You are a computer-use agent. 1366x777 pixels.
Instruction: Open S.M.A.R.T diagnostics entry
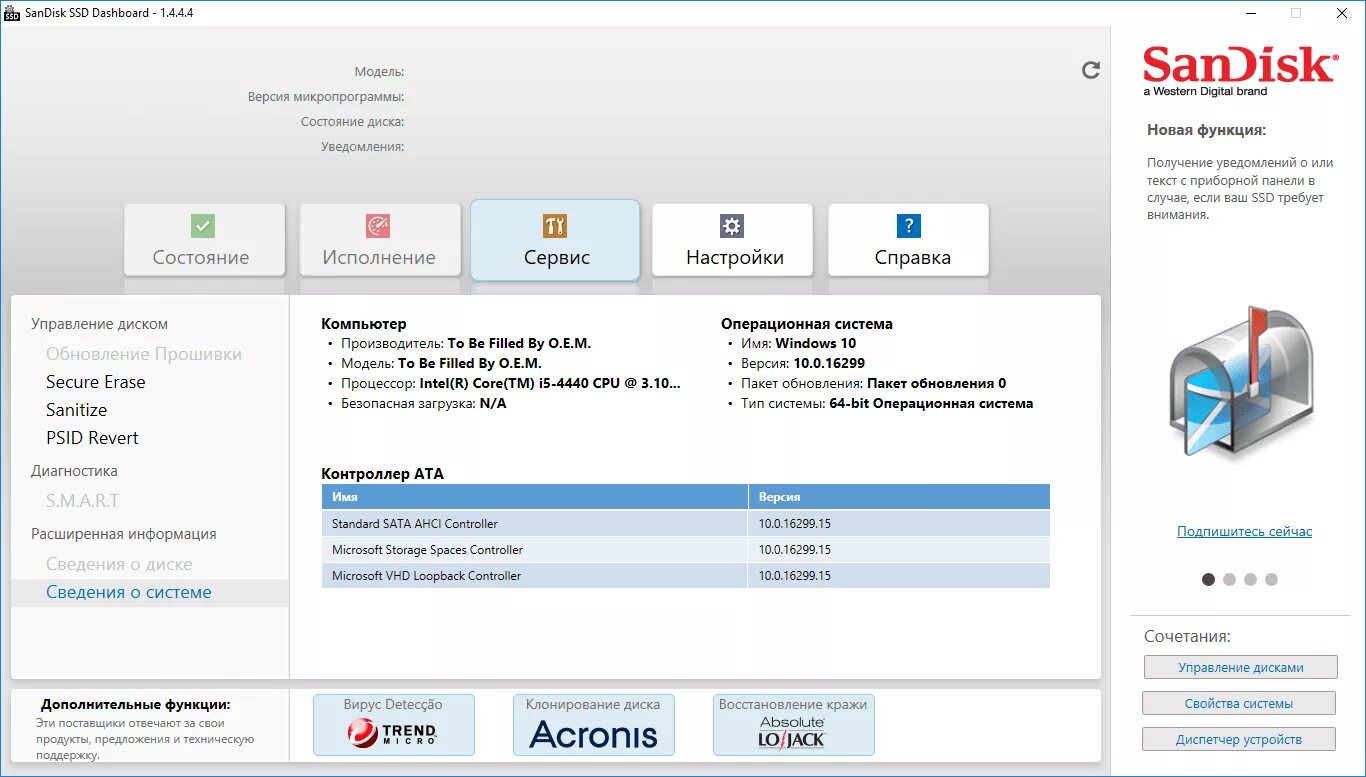[x=82, y=500]
